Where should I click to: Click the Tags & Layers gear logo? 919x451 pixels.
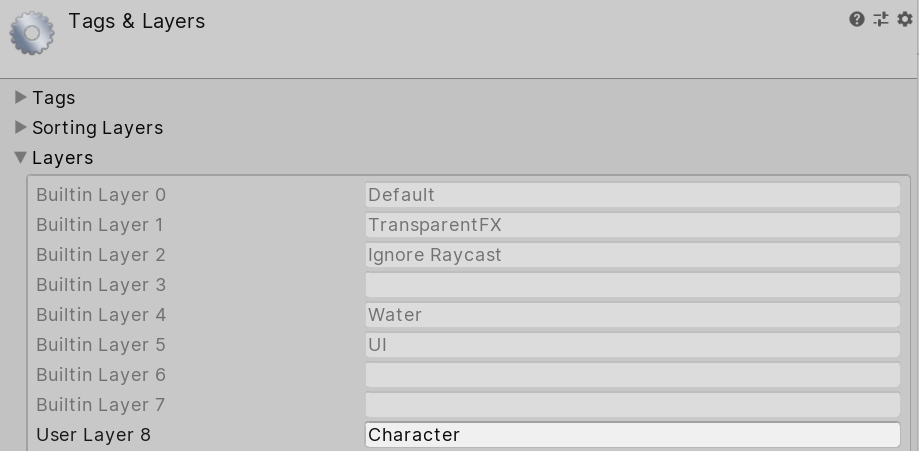pos(32,33)
